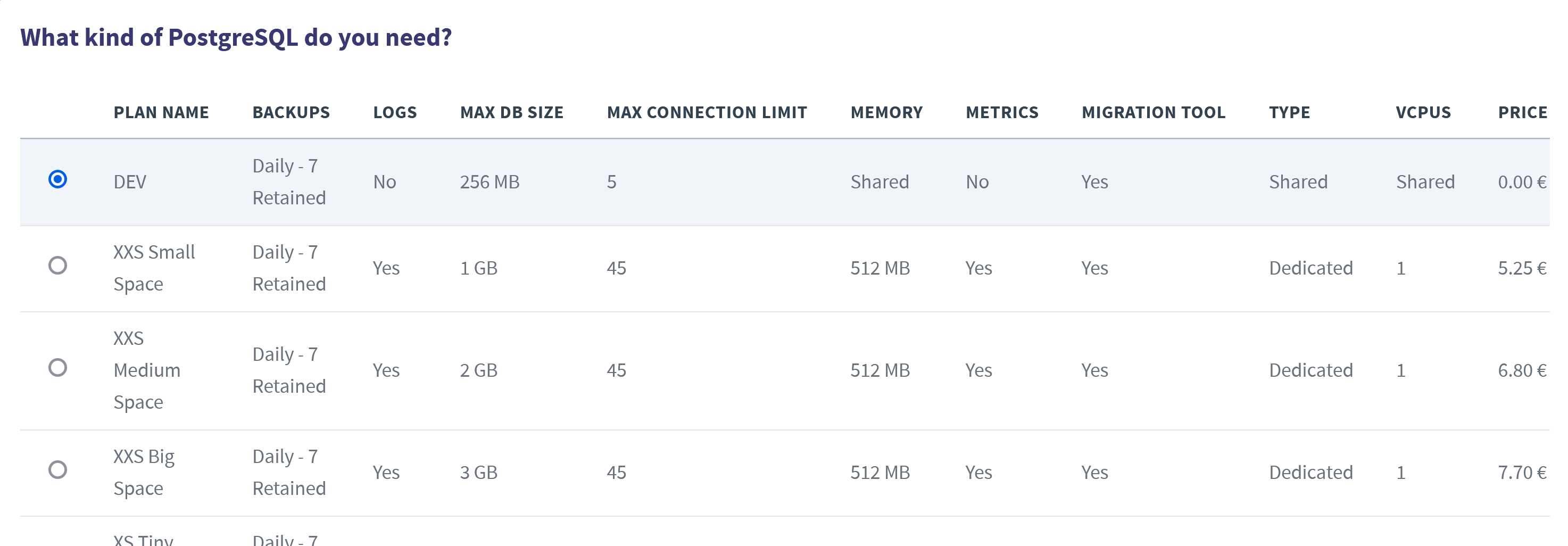This screenshot has height=546, width=1568.
Task: Select the XXS Small Space radio button
Action: pyautogui.click(x=58, y=266)
